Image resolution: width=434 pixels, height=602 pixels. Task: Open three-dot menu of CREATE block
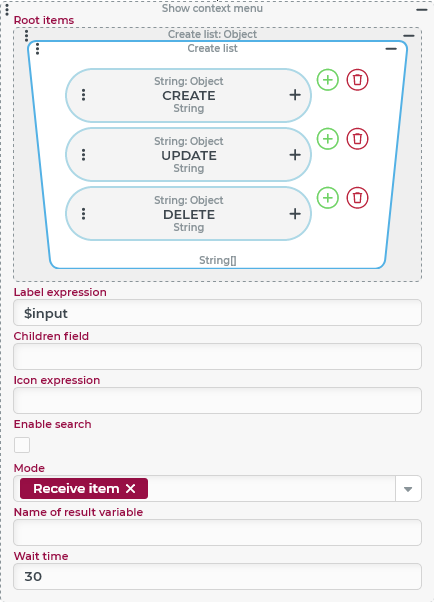[84, 95]
